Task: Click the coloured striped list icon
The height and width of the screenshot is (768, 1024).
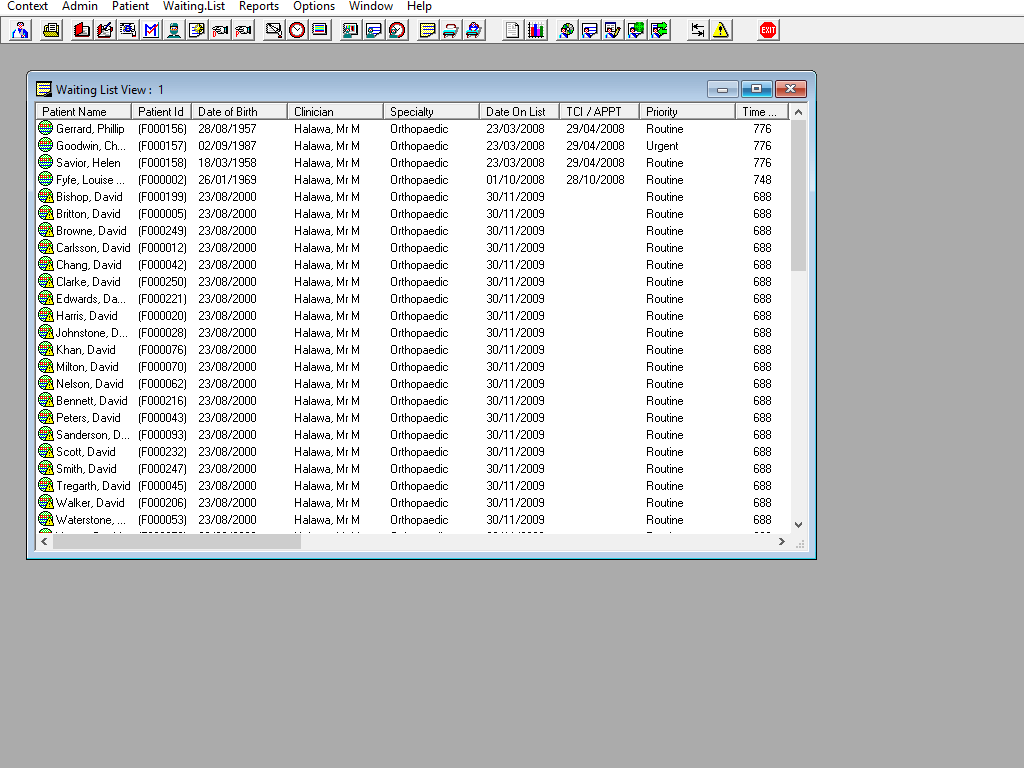Action: (x=320, y=30)
